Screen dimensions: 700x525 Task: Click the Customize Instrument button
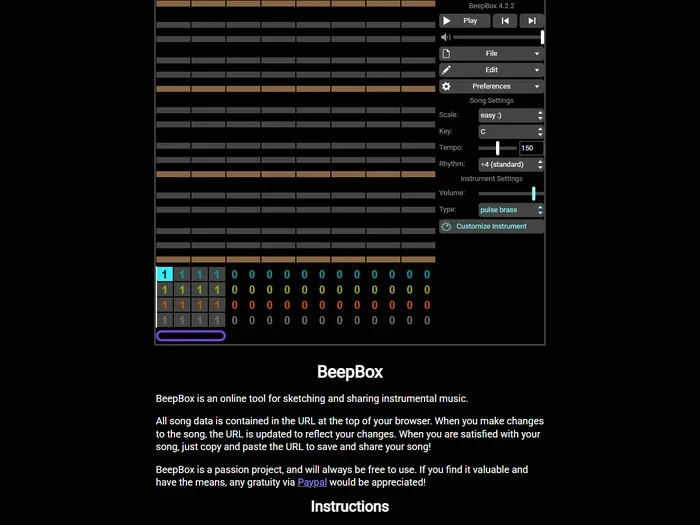pyautogui.click(x=491, y=226)
